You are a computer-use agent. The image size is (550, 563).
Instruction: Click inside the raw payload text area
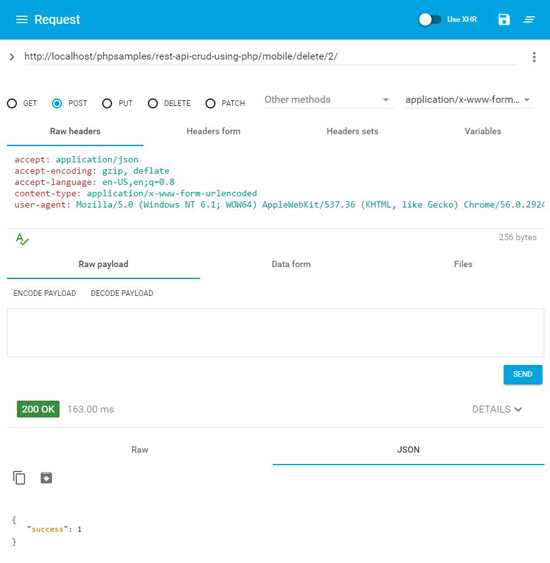coord(275,333)
